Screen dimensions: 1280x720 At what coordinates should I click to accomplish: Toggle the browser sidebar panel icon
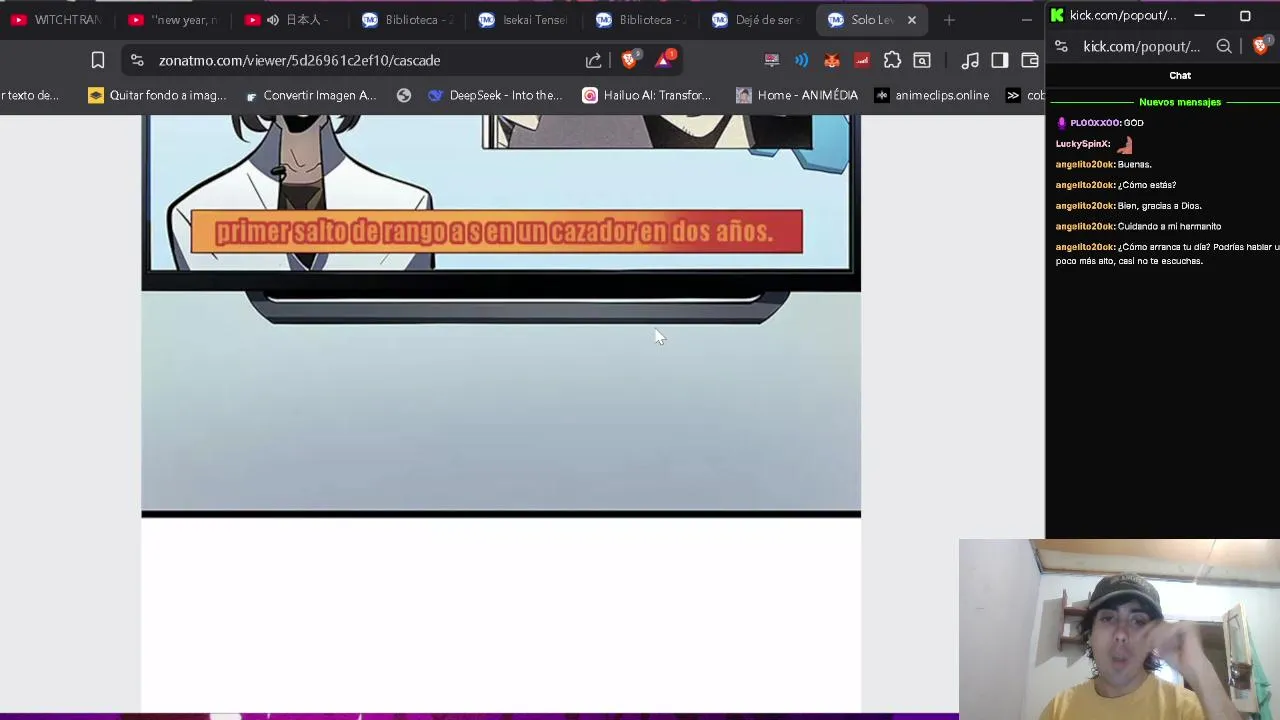click(1000, 61)
